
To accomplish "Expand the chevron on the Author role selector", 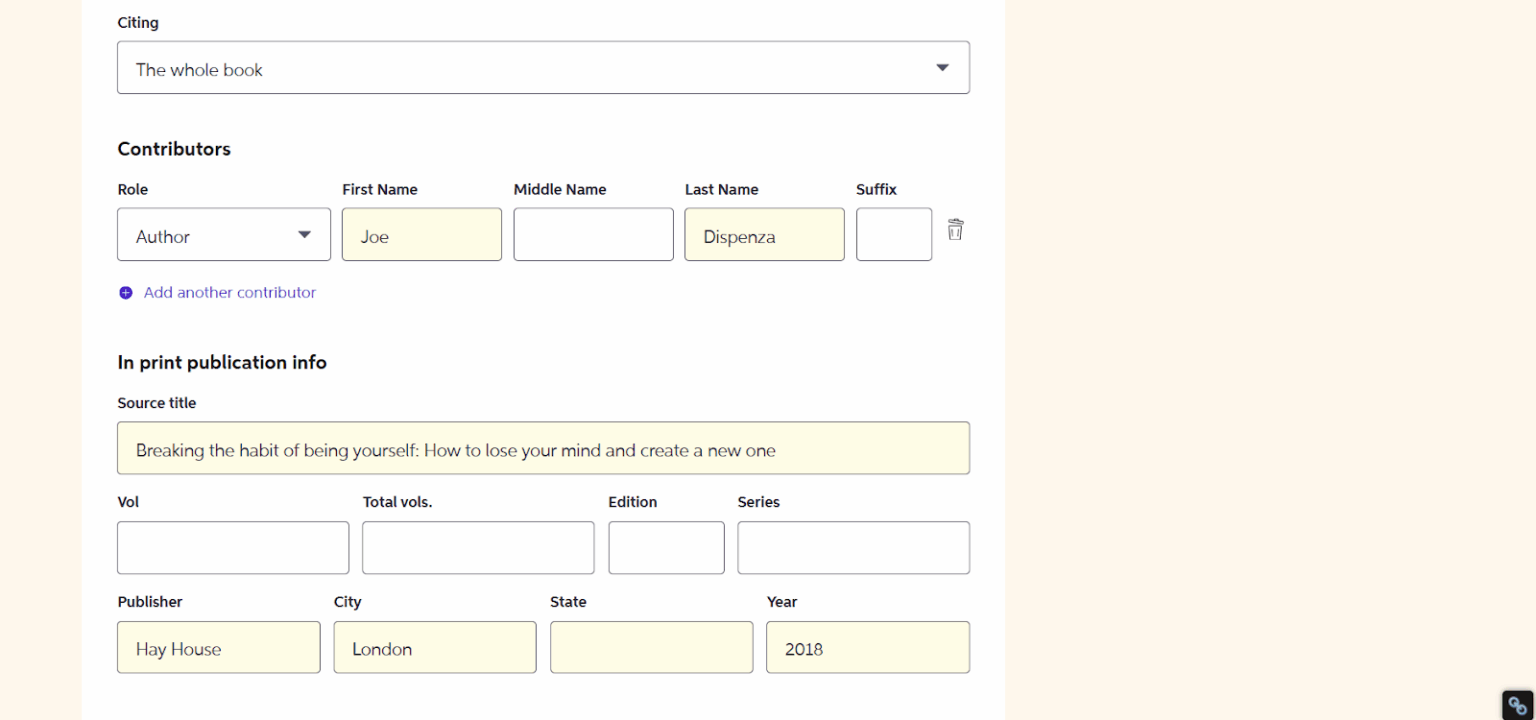I will tap(303, 234).
